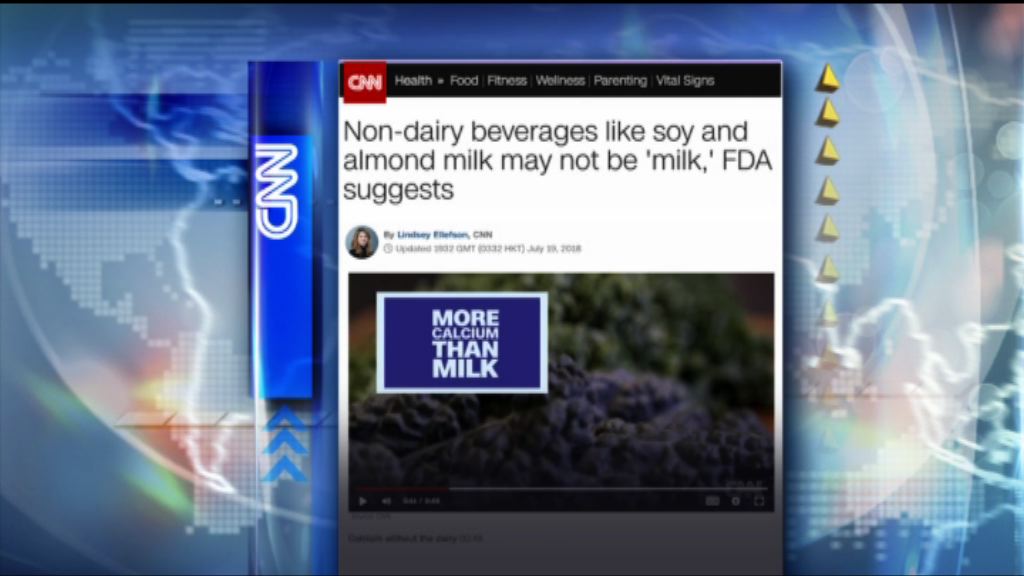Viewport: 1024px width, 576px height.
Task: Click the red CNN logo
Action: coord(364,82)
